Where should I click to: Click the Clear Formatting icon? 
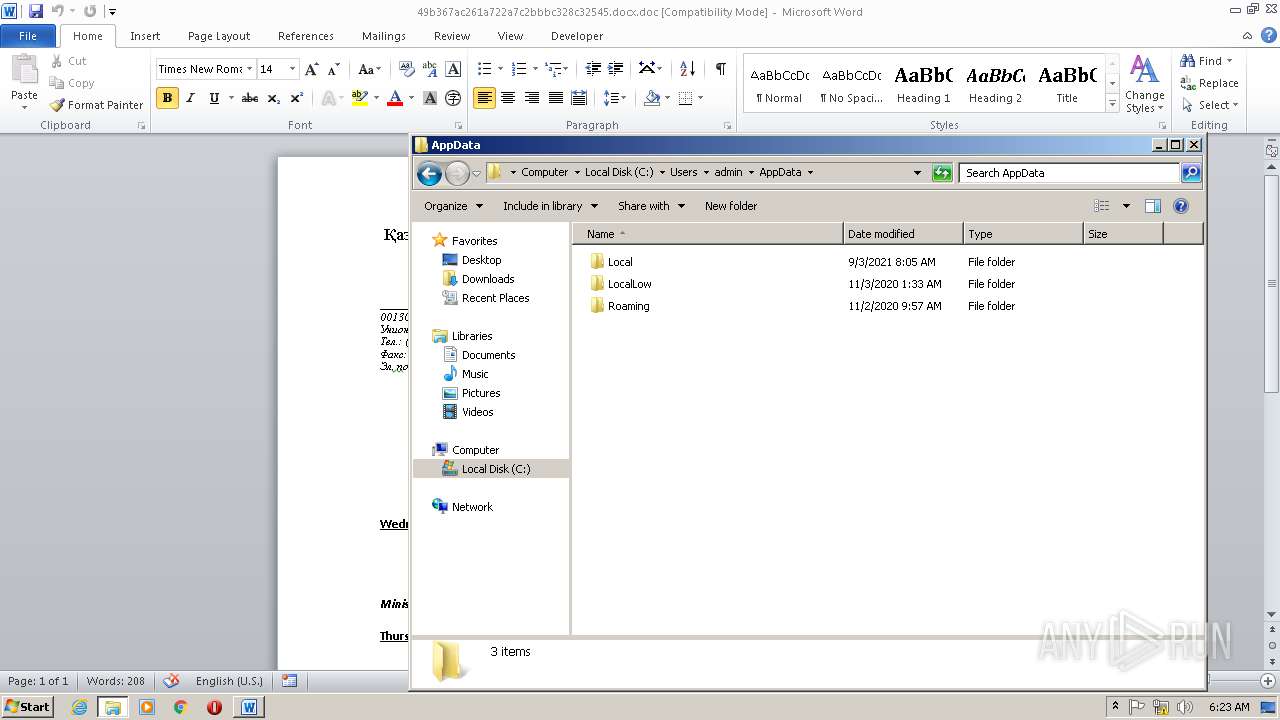click(406, 69)
